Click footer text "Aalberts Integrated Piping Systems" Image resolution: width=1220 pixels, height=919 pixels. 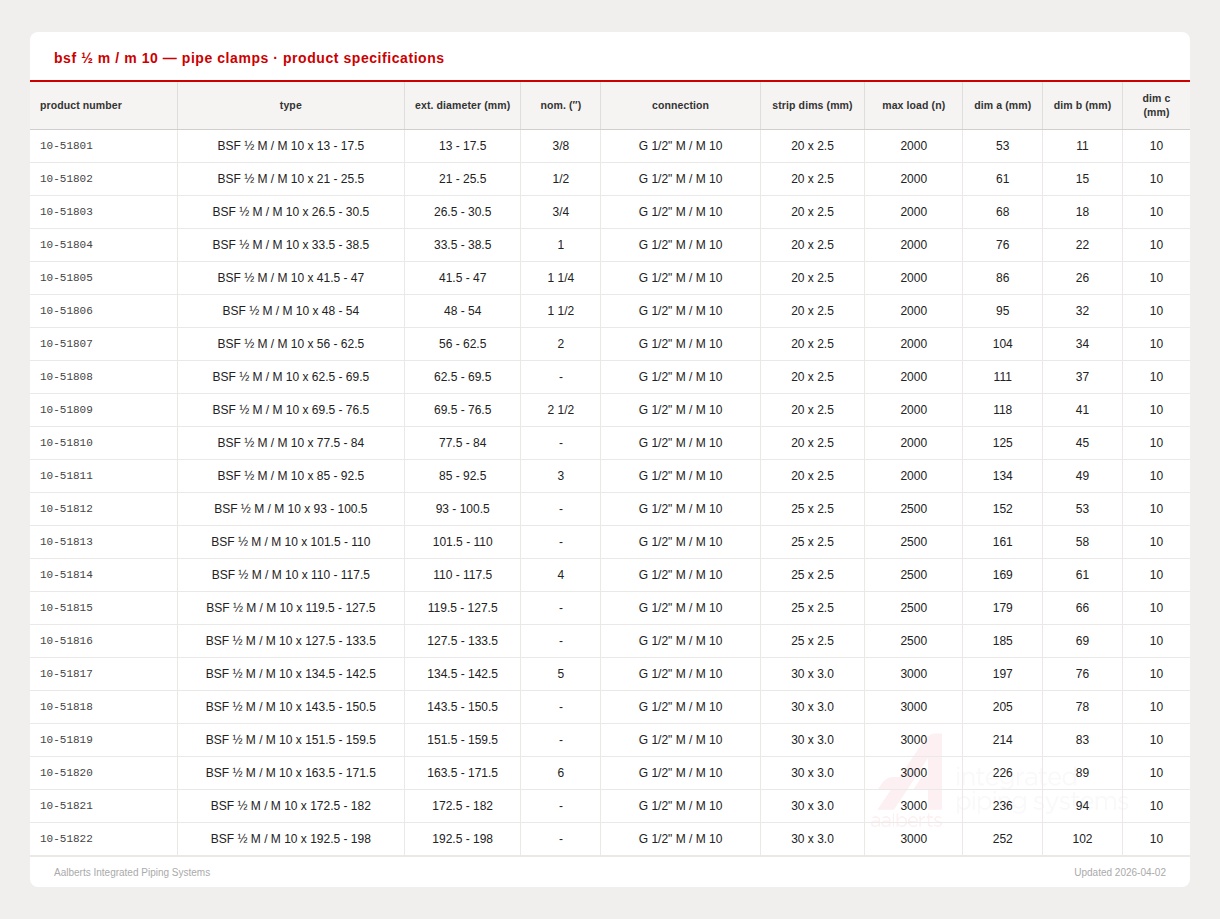pyautogui.click(x=132, y=873)
